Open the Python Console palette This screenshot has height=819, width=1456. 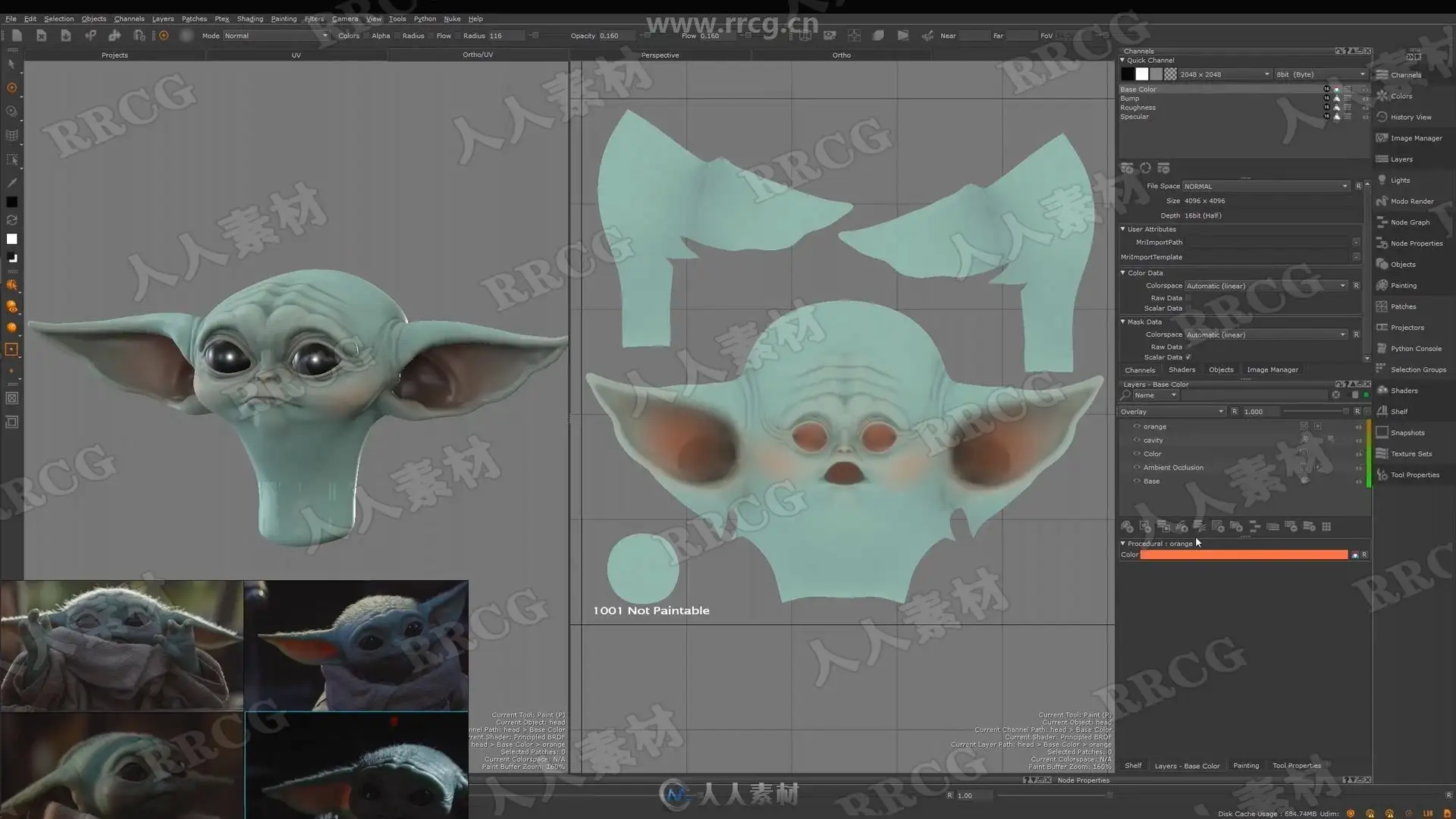pyautogui.click(x=1415, y=349)
